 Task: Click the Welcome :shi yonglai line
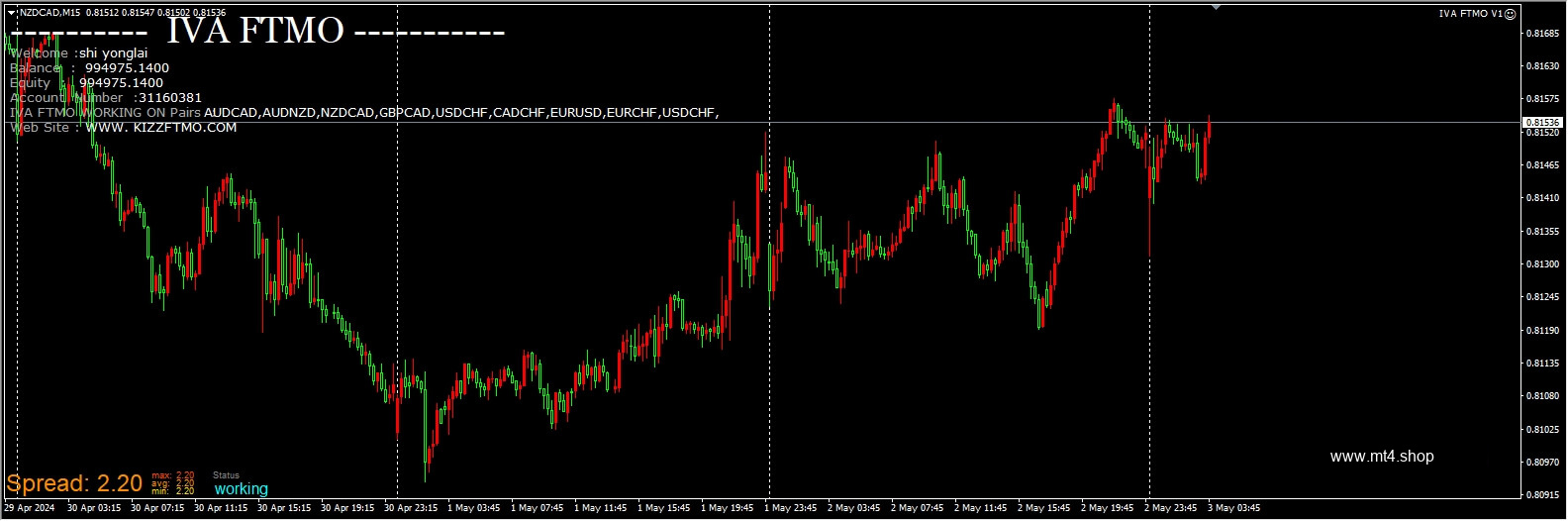point(79,53)
